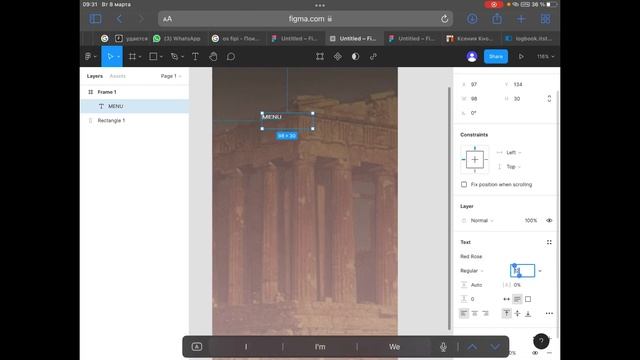
Task: Select the Rectangle 1 layer
Action: 135,120
